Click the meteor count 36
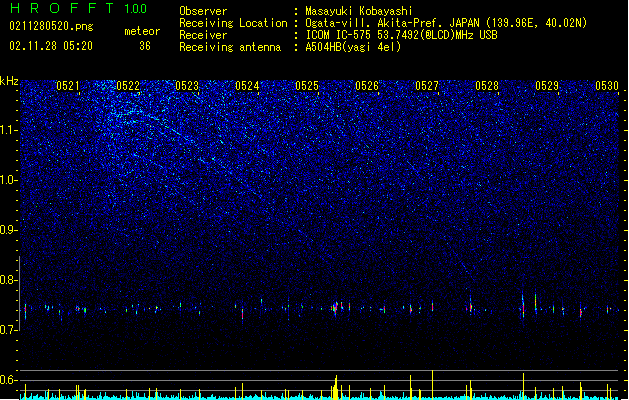The width and height of the screenshot is (629, 400). [145, 46]
